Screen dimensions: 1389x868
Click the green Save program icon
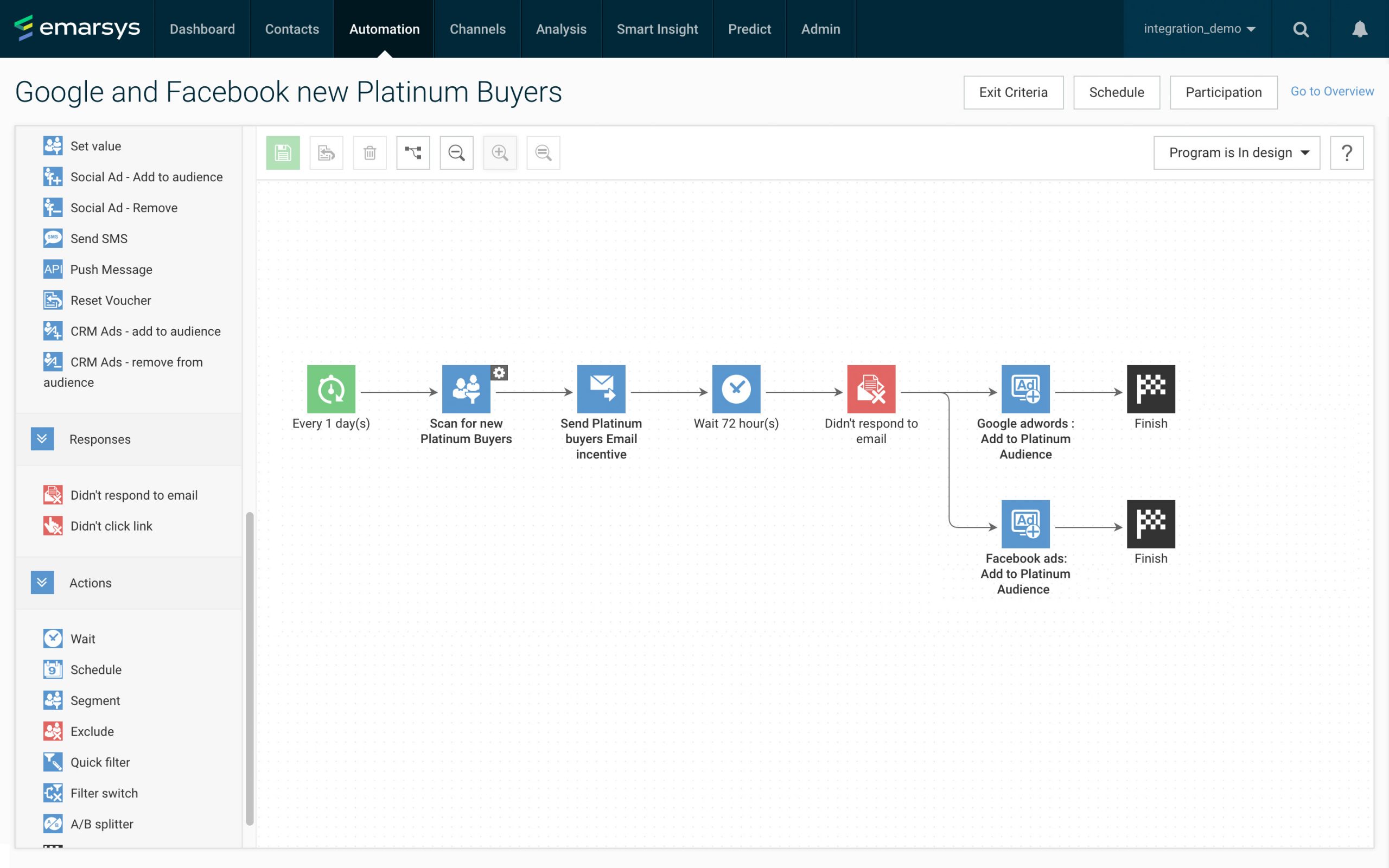pos(283,152)
